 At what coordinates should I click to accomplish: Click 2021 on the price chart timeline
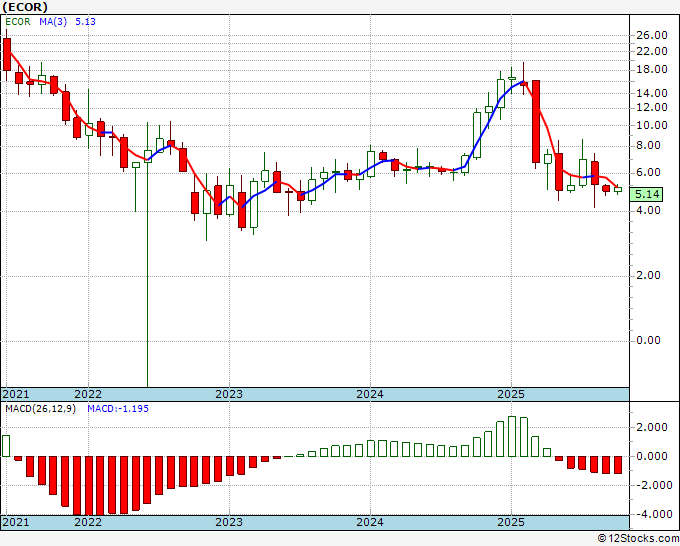click(16, 394)
